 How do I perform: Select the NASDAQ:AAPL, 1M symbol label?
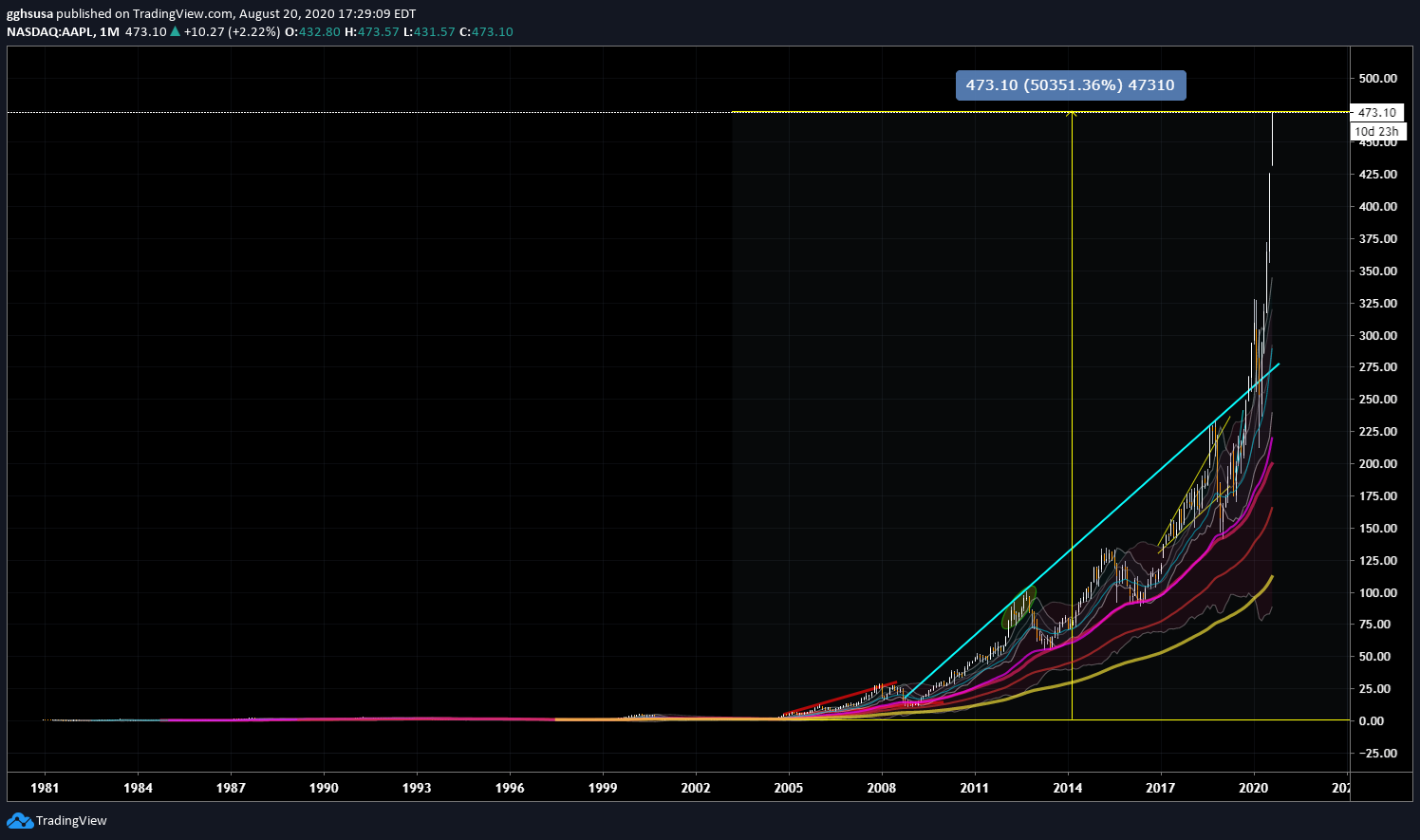(x=63, y=31)
